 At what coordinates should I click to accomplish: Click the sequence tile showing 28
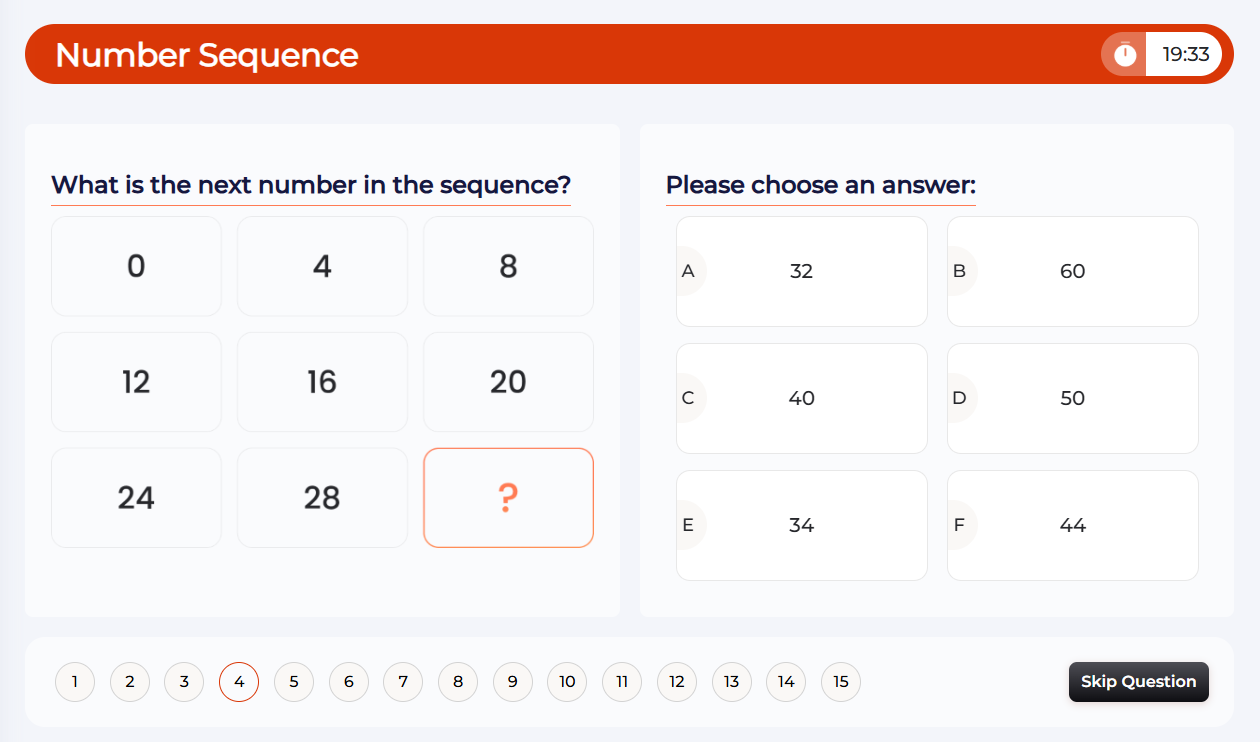pos(322,498)
